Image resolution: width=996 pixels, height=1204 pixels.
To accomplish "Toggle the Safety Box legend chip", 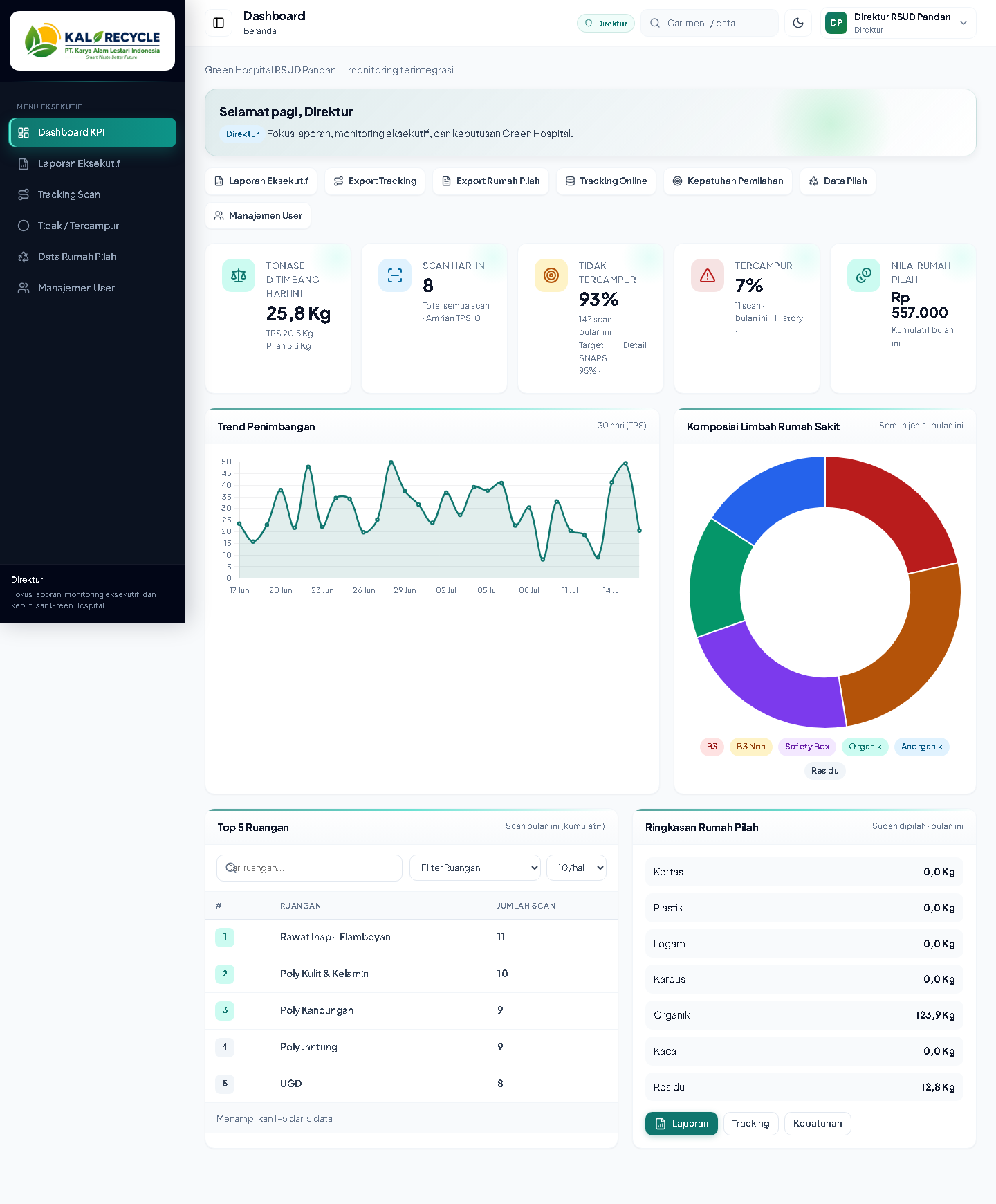I will 807,747.
